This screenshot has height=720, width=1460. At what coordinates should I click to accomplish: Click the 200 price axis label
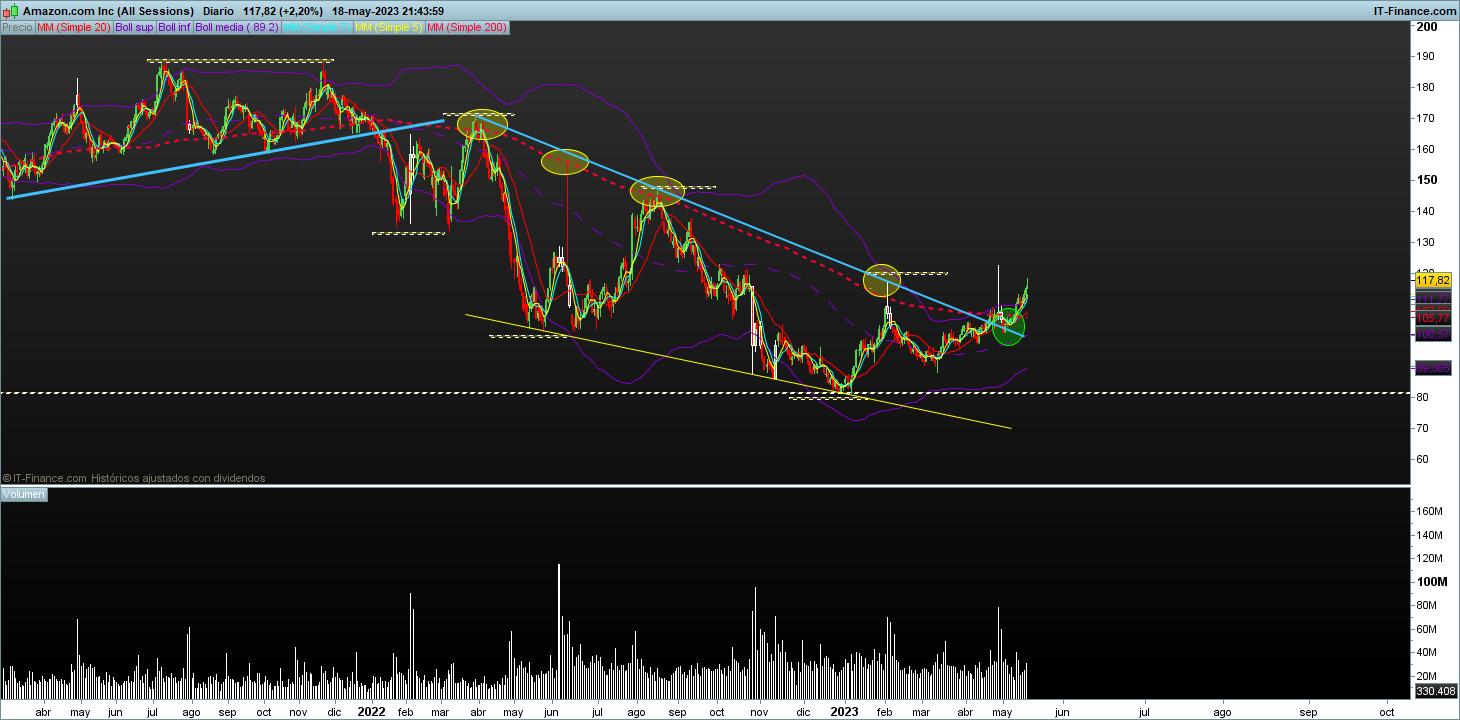tap(1427, 26)
